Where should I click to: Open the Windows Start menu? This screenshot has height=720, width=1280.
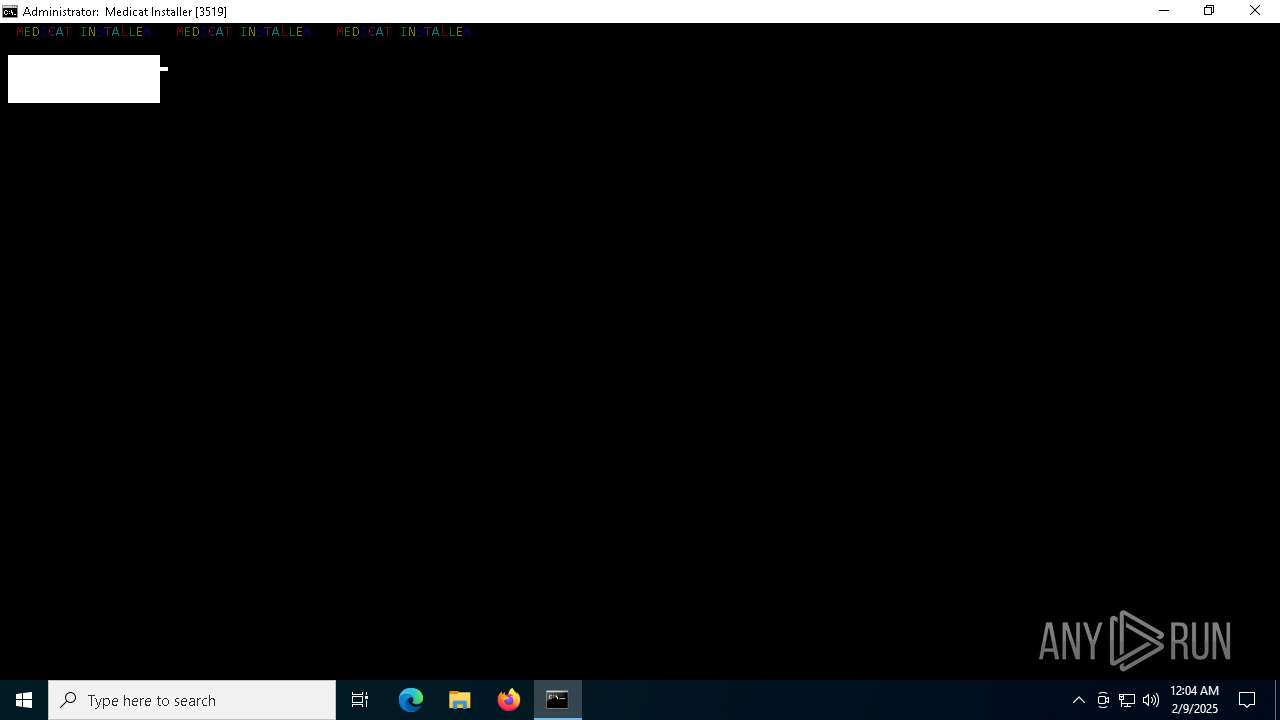pyautogui.click(x=24, y=700)
